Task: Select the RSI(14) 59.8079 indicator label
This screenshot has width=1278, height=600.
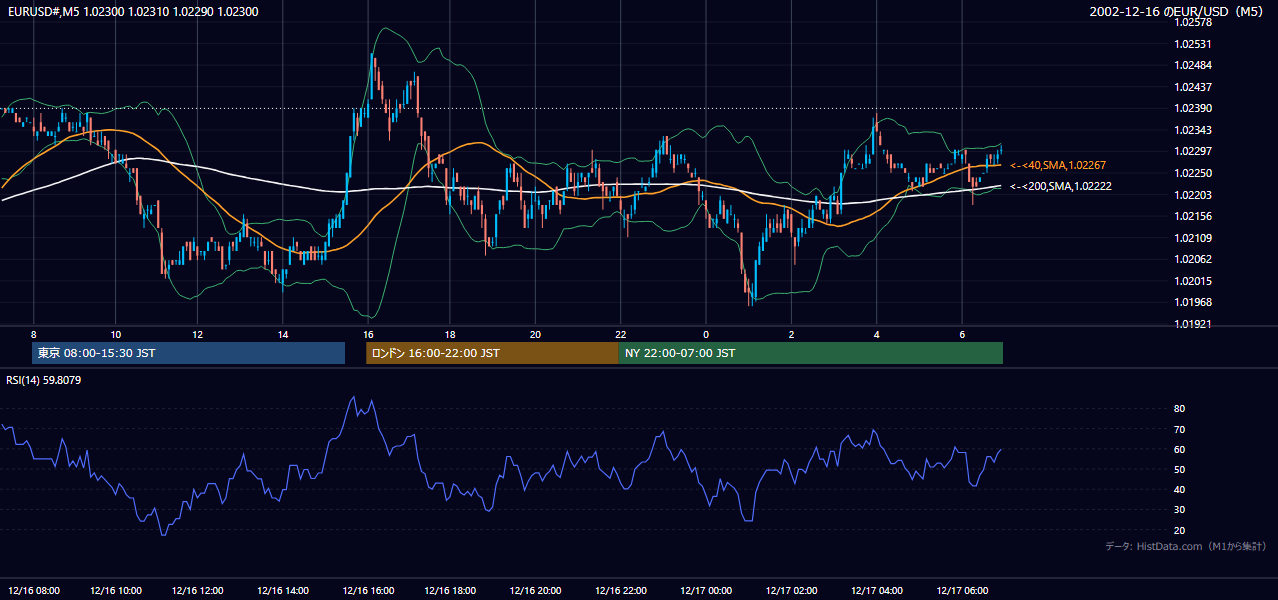Action: coord(44,380)
